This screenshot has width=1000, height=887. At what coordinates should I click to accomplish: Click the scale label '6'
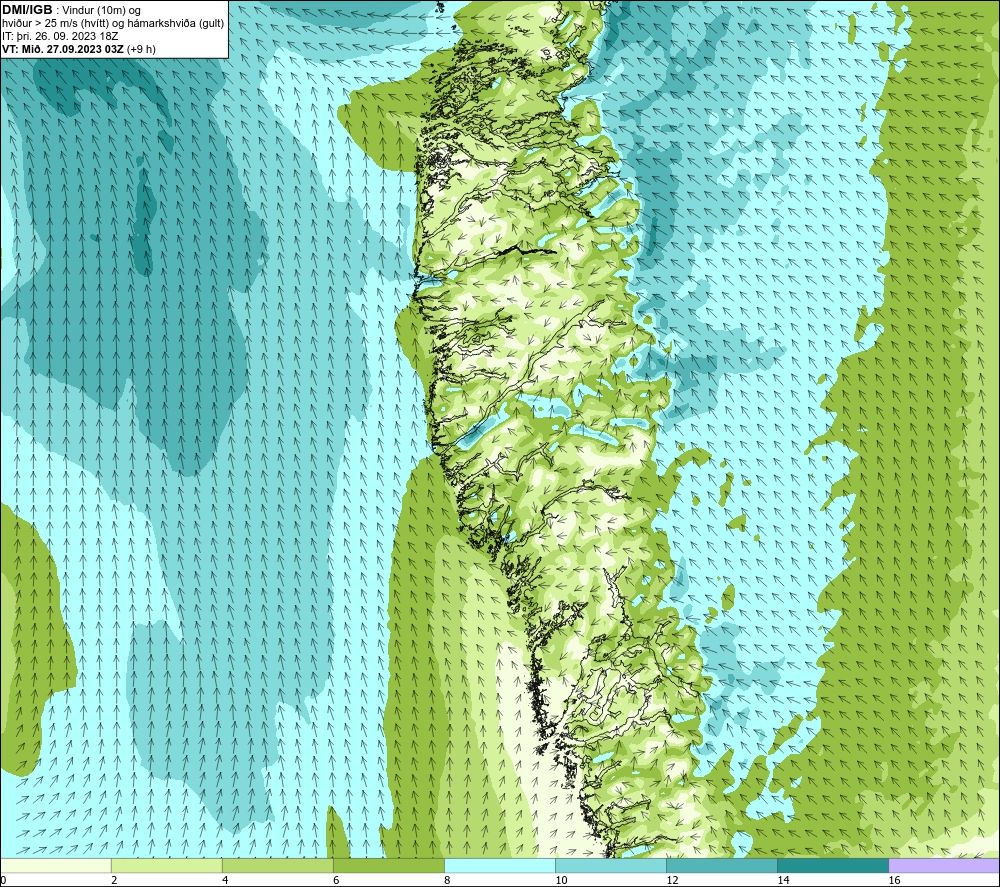tap(336, 880)
